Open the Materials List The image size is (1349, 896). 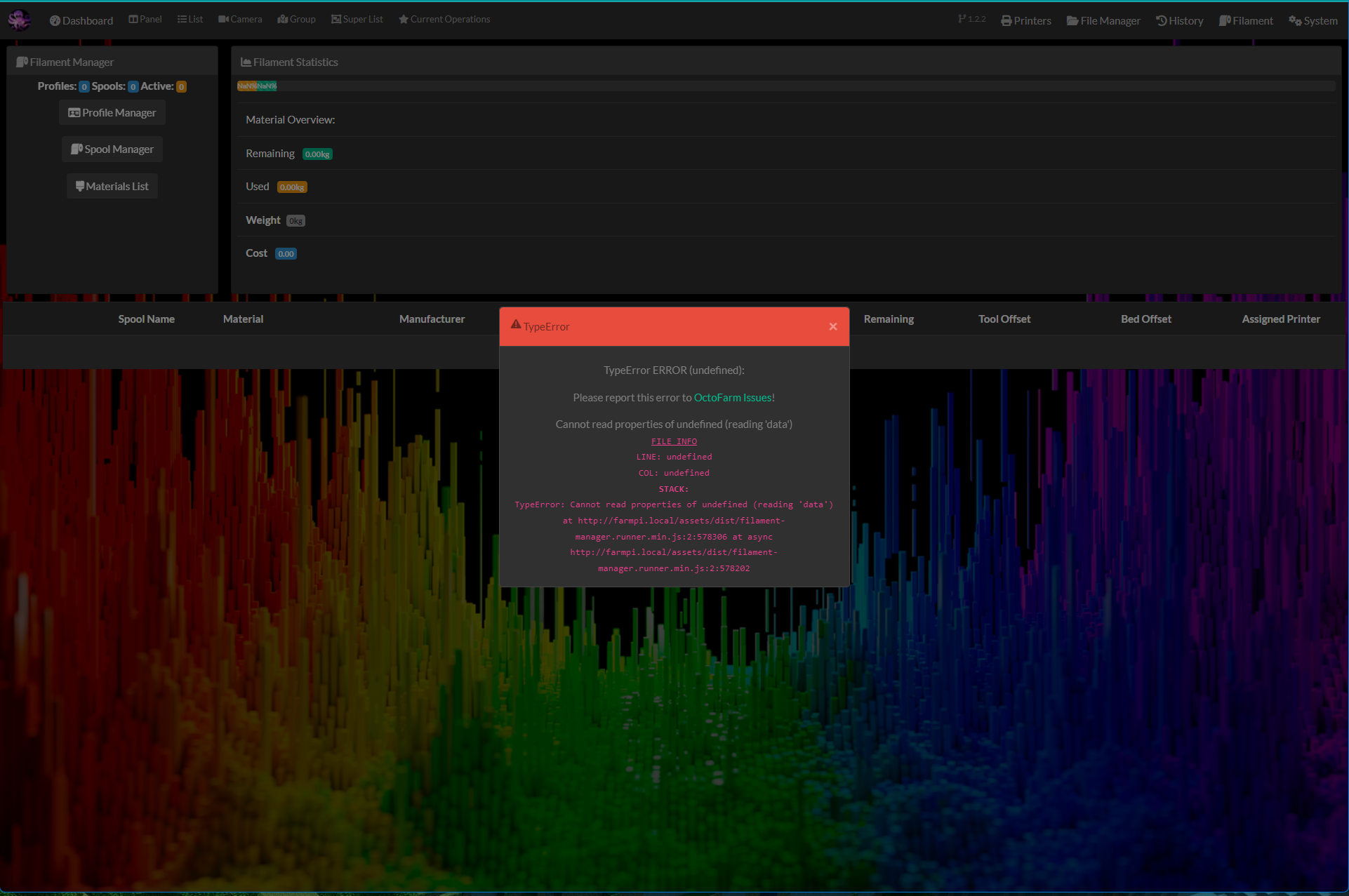pyautogui.click(x=112, y=186)
